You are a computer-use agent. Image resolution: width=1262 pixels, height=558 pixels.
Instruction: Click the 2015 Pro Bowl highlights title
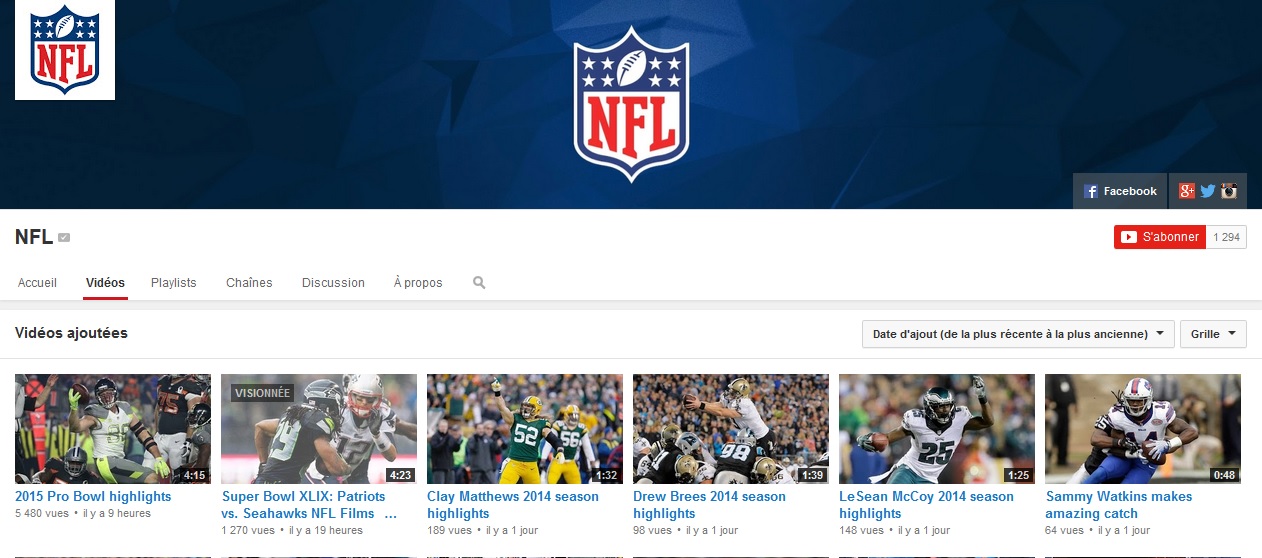click(93, 496)
